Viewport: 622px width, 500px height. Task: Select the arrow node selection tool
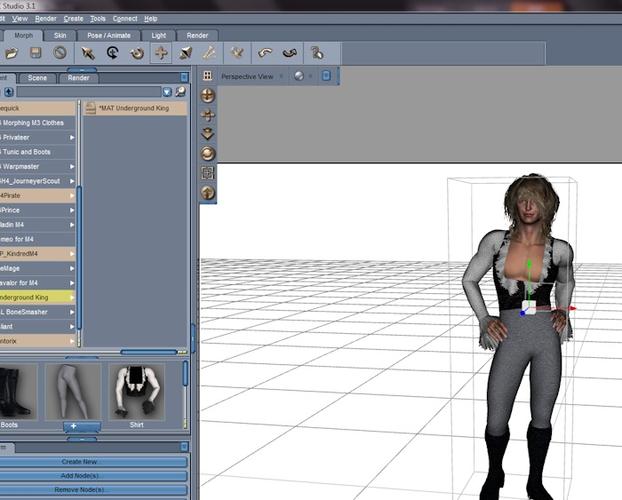(x=88, y=53)
